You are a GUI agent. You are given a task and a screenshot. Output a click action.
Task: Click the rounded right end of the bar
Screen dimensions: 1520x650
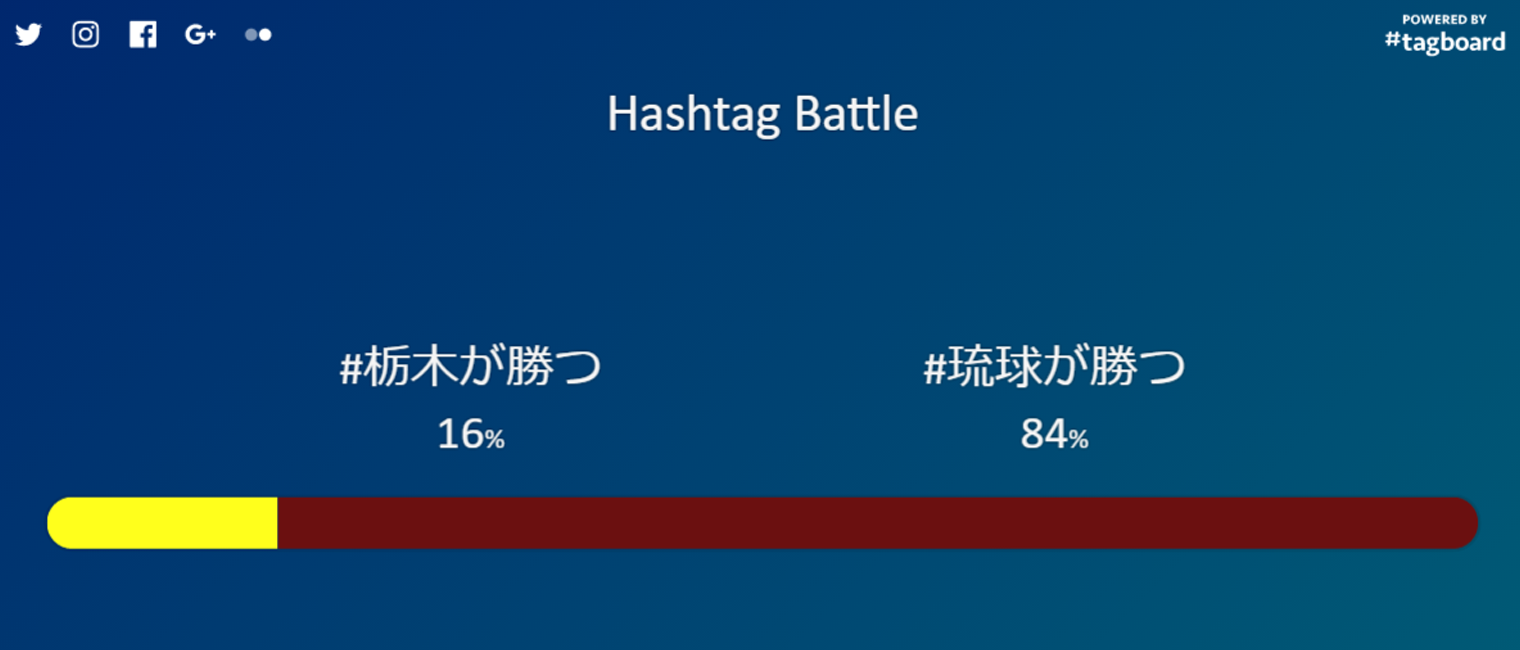[x=1464, y=523]
